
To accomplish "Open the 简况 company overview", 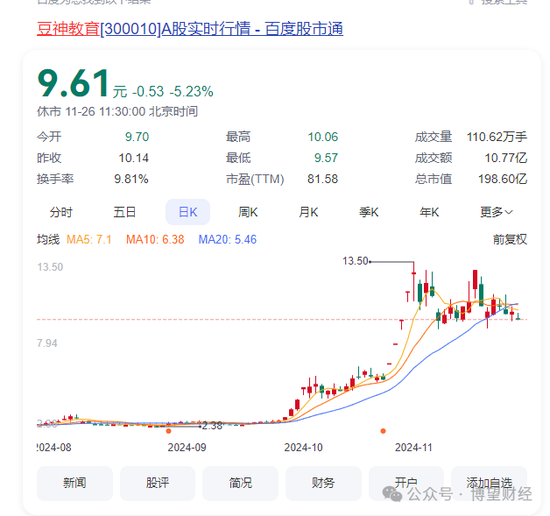I will 240,483.
